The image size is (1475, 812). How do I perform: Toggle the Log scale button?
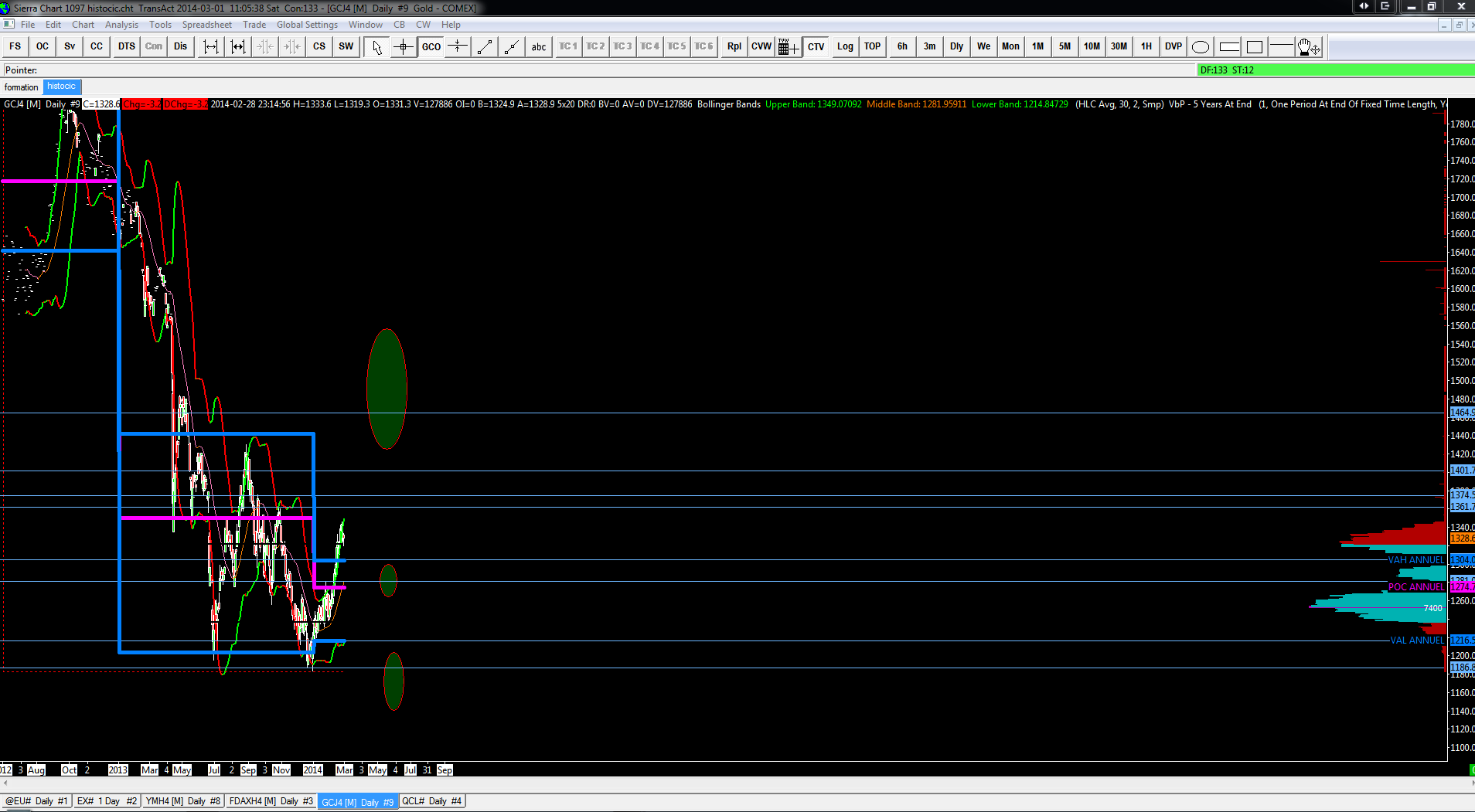[x=845, y=46]
